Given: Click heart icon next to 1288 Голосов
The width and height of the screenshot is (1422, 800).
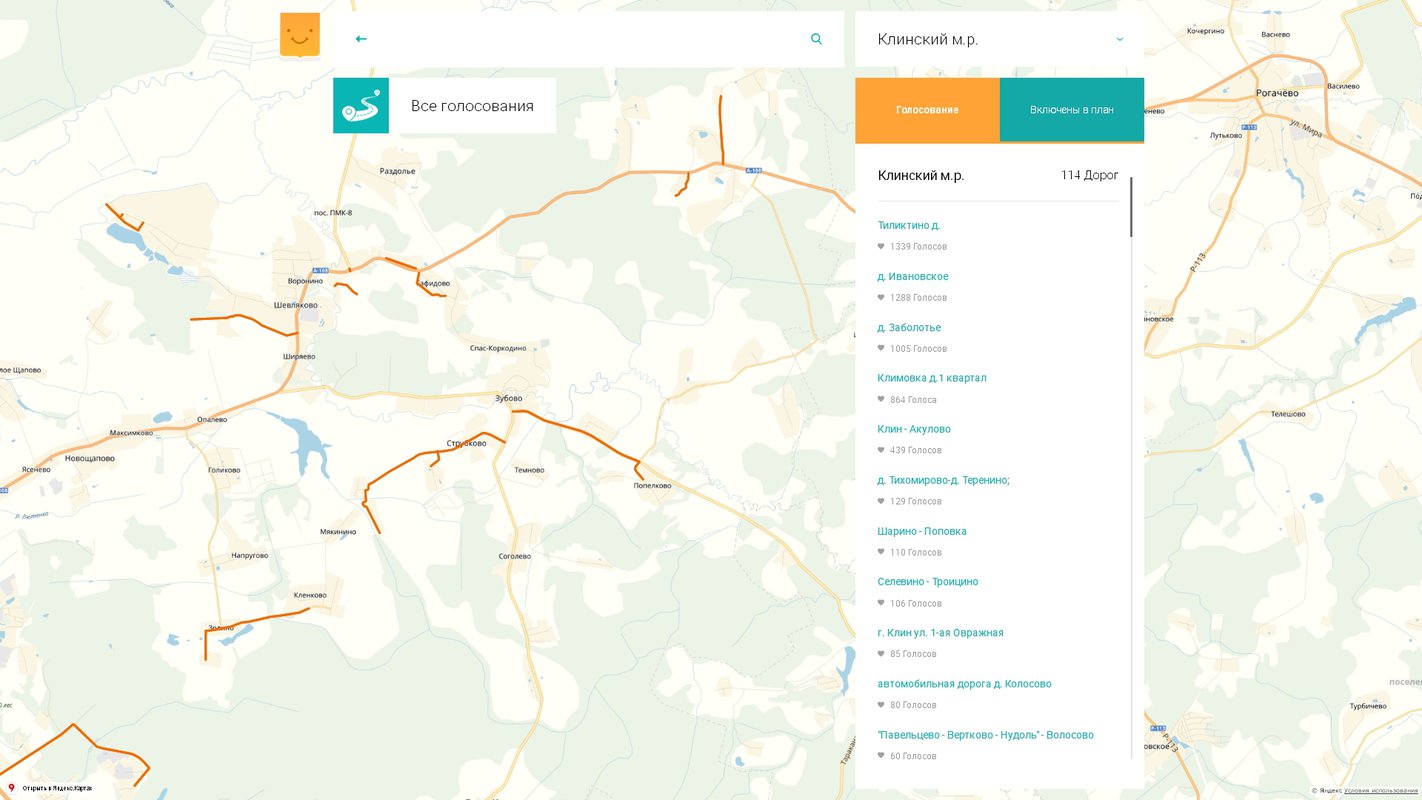Looking at the screenshot, I should coord(881,297).
